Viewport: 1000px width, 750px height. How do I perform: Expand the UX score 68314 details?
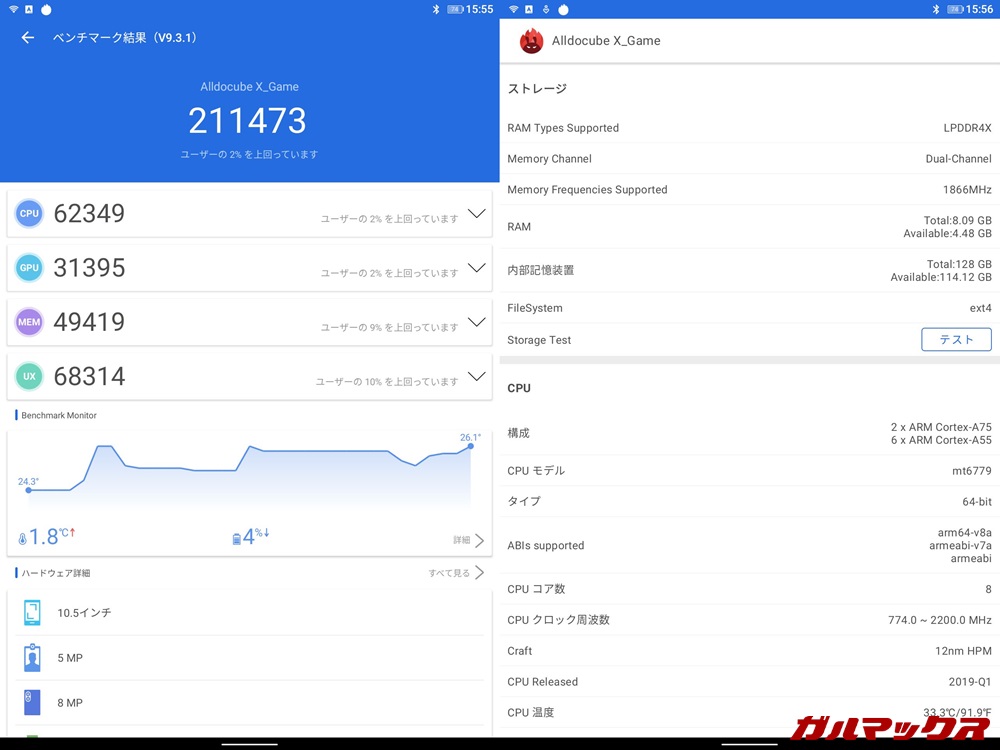(x=476, y=377)
